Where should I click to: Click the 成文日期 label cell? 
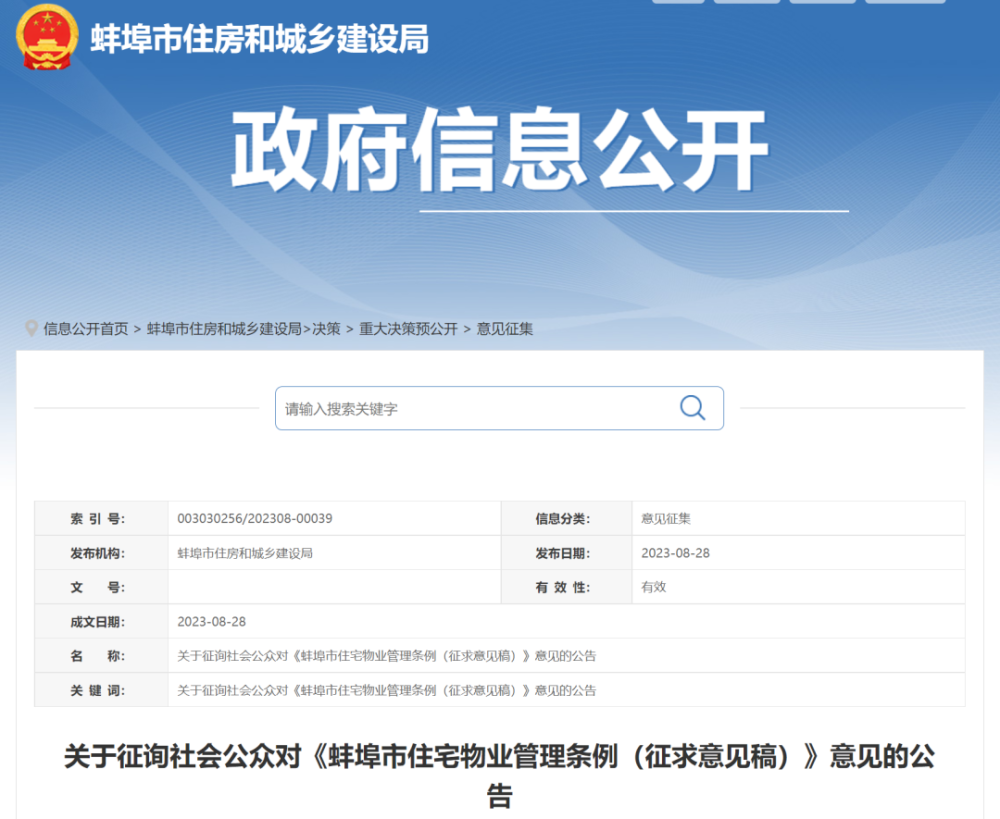[x=101, y=621]
